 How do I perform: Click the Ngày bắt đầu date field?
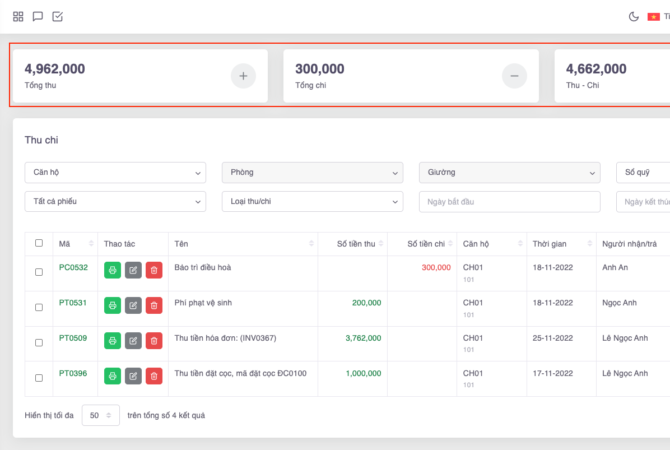click(x=509, y=201)
